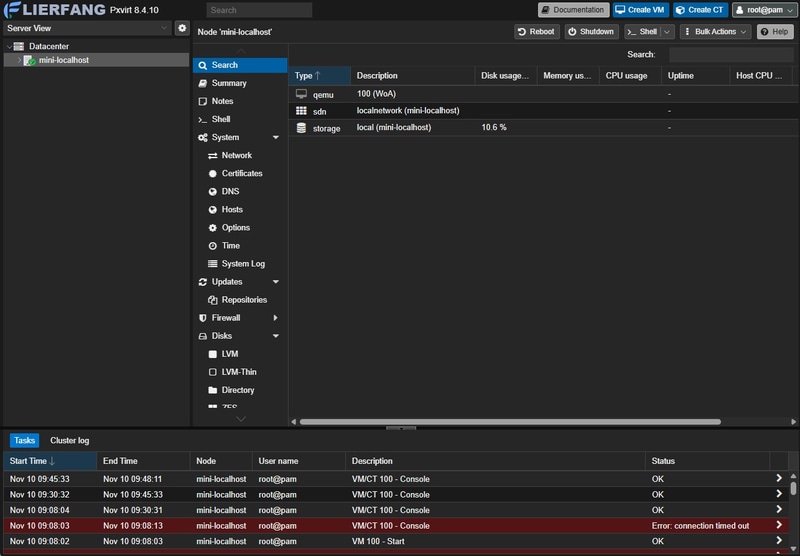Image resolution: width=800 pixels, height=556 pixels.
Task: Click the gear icon beside Server View
Action: coord(182,28)
